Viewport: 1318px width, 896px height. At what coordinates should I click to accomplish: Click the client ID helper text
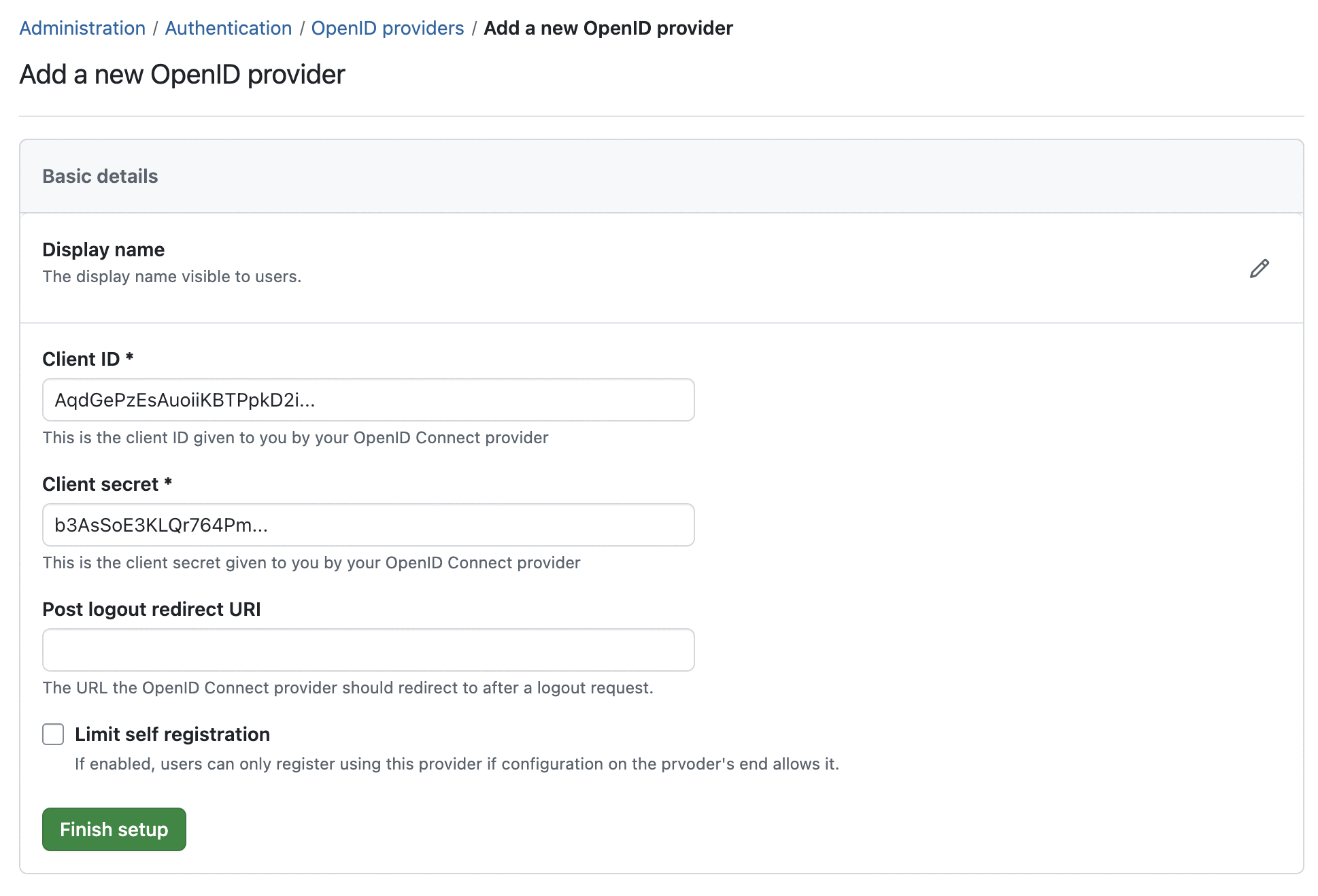pyautogui.click(x=295, y=438)
